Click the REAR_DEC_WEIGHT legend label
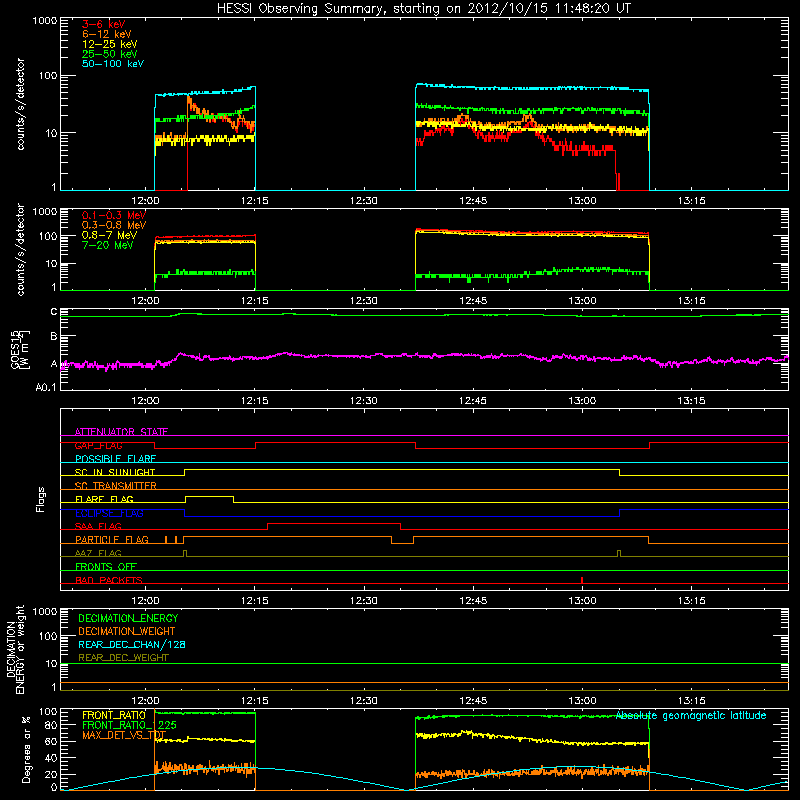The height and width of the screenshot is (800, 800). [123, 658]
